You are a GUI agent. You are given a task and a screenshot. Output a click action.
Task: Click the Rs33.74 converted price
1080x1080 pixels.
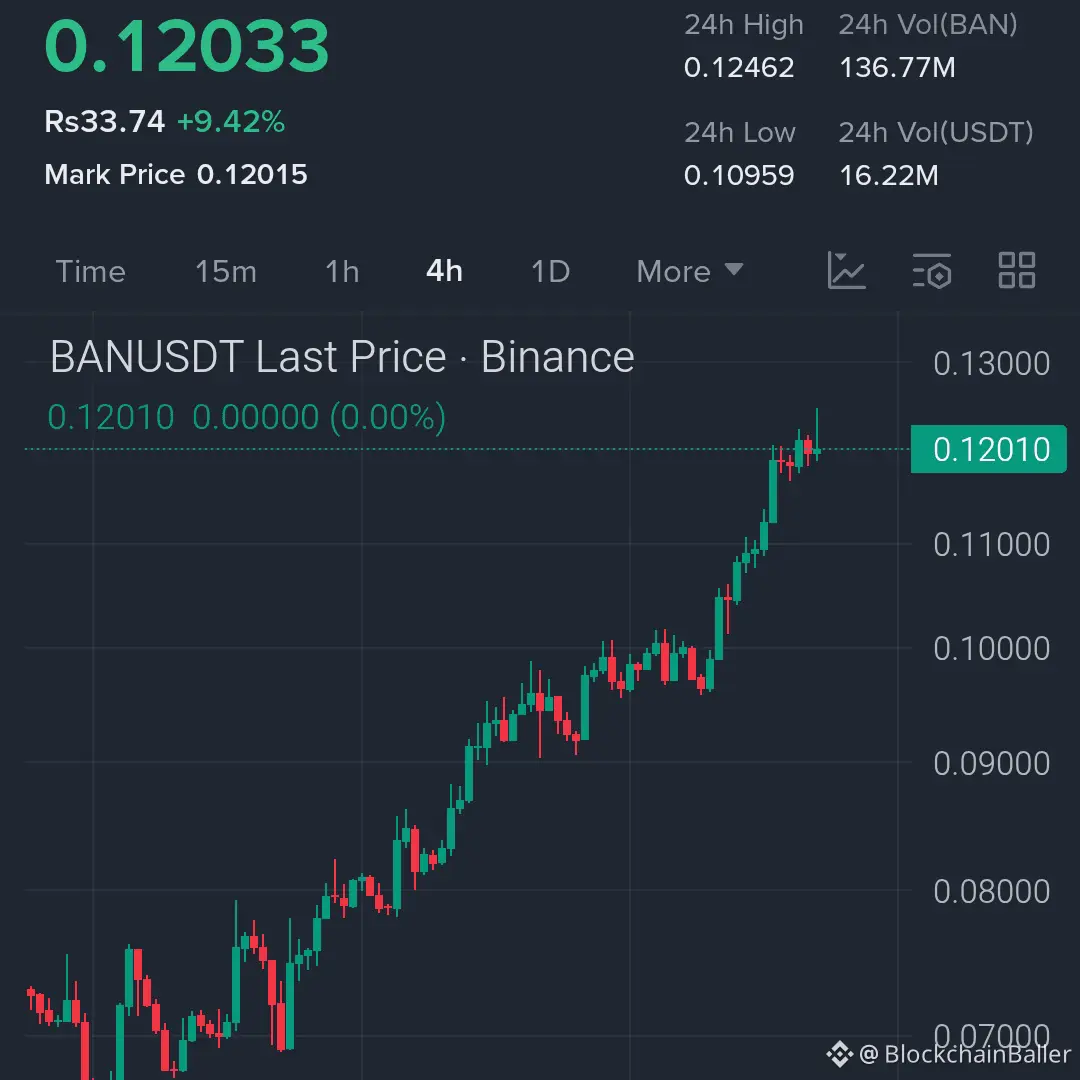point(105,122)
